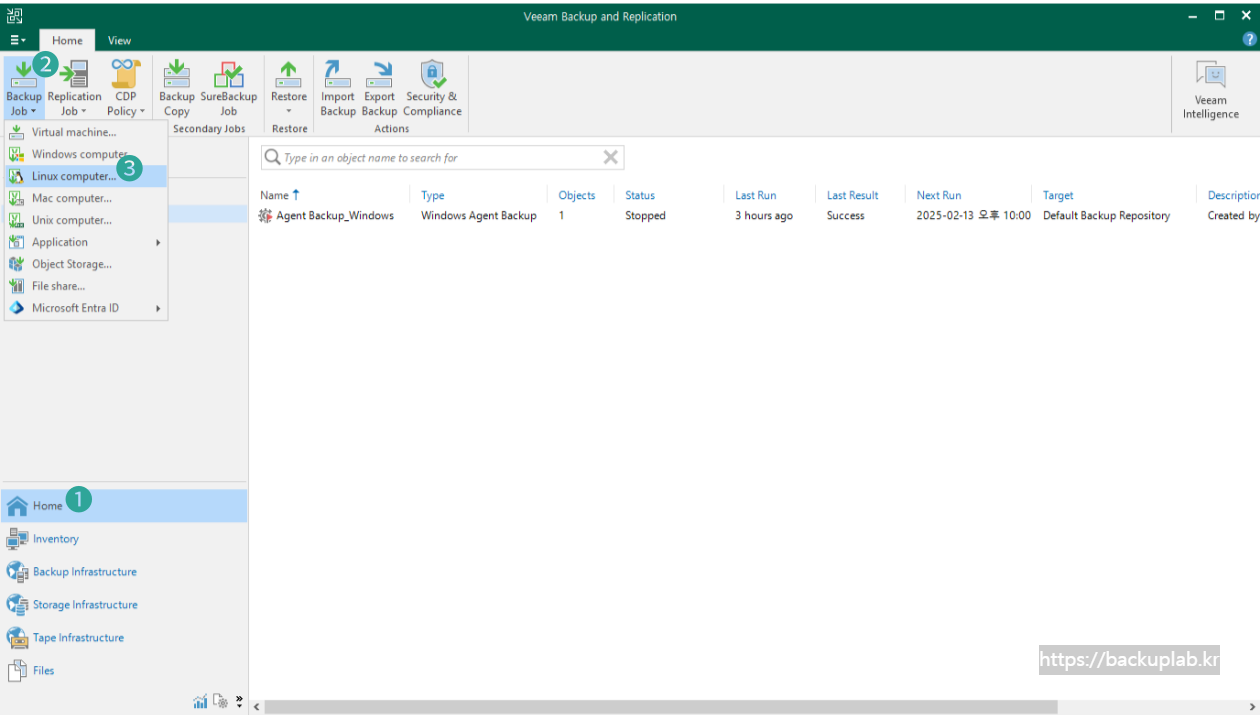Image resolution: width=1260 pixels, height=715 pixels.
Task: Open the Storage Infrastructure pane
Action: pos(124,605)
